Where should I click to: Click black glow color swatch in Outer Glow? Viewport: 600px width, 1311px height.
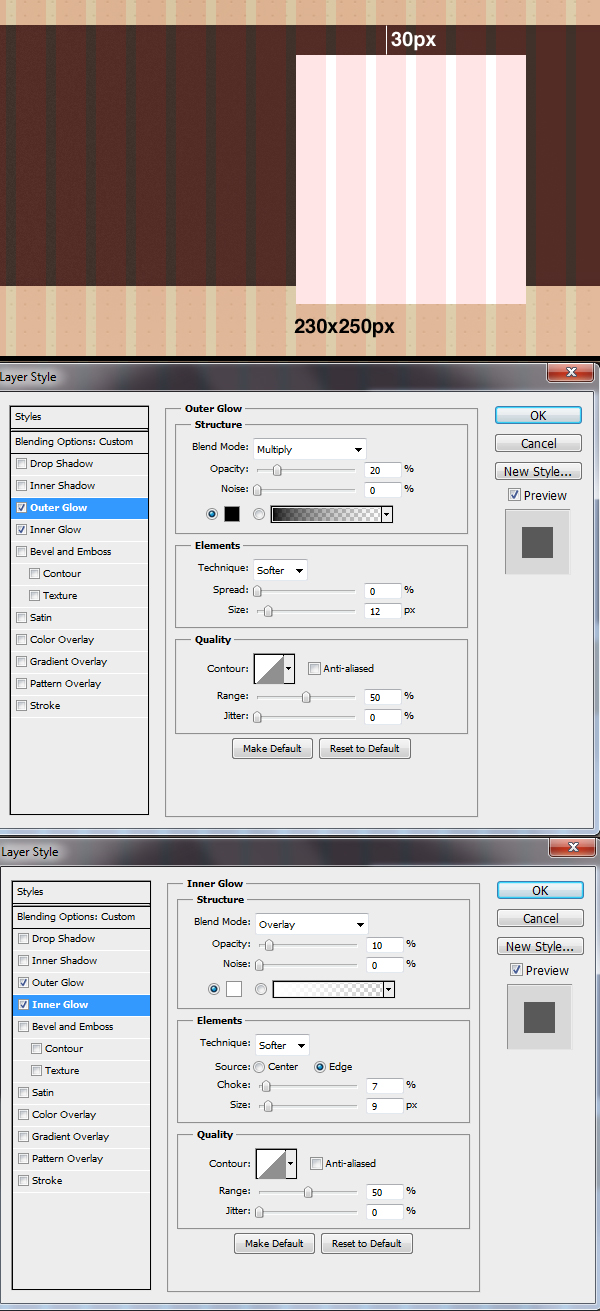(231, 514)
